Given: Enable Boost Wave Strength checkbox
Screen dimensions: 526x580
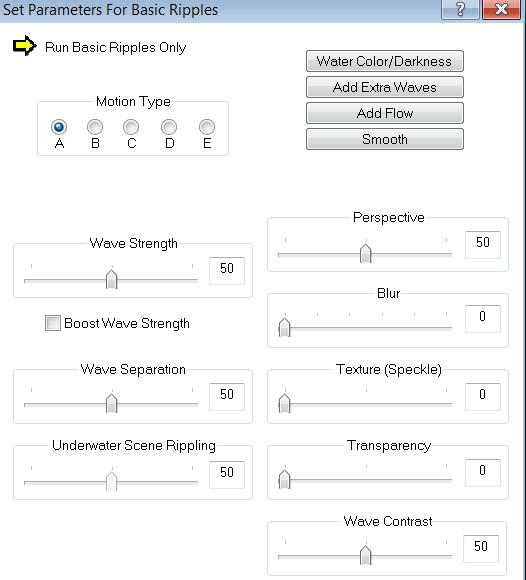Looking at the screenshot, I should point(53,323).
